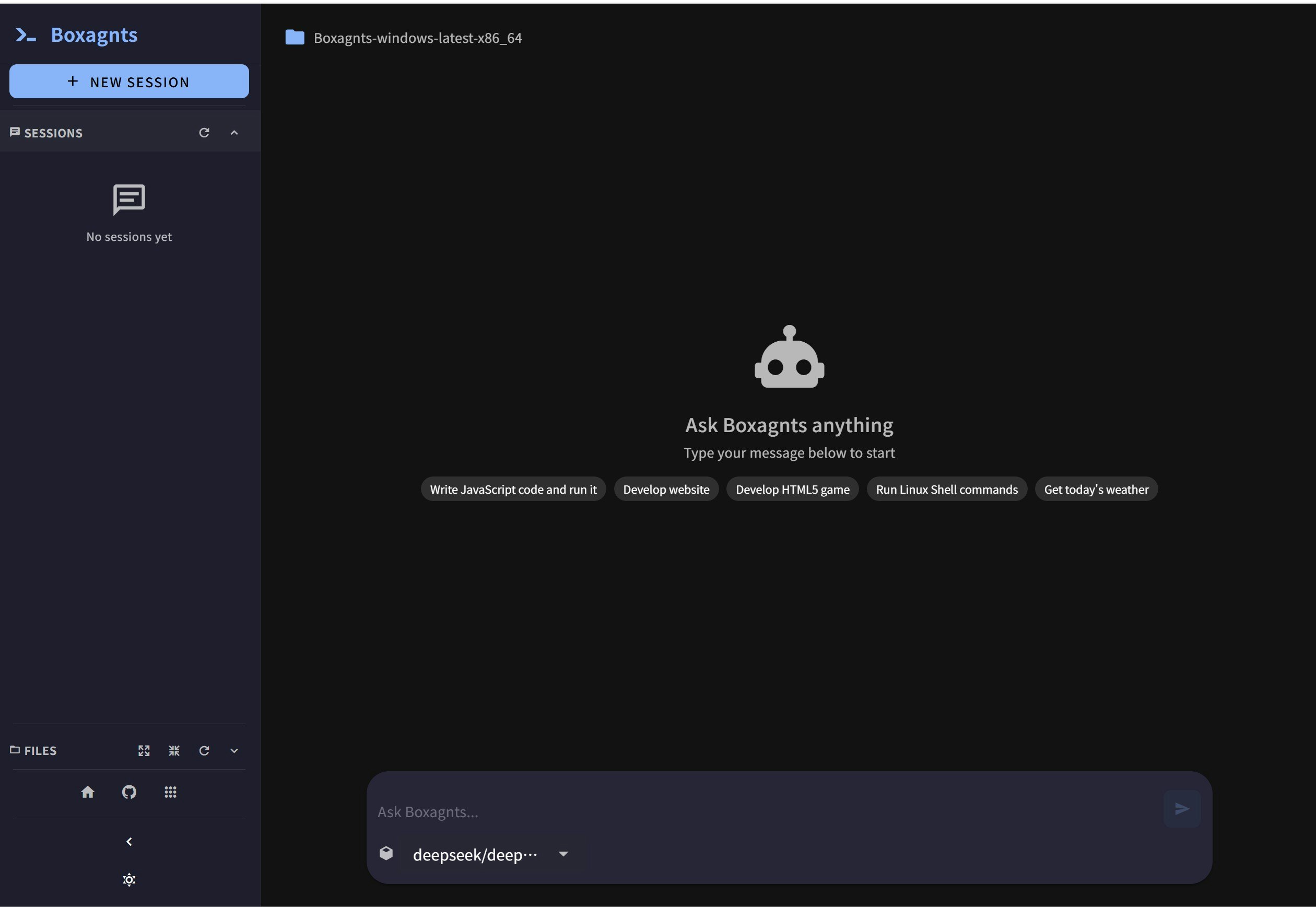The image size is (1316, 907).
Task: Open the Boxagnts-windows-latest-x86_64 folder icon
Action: coord(295,38)
